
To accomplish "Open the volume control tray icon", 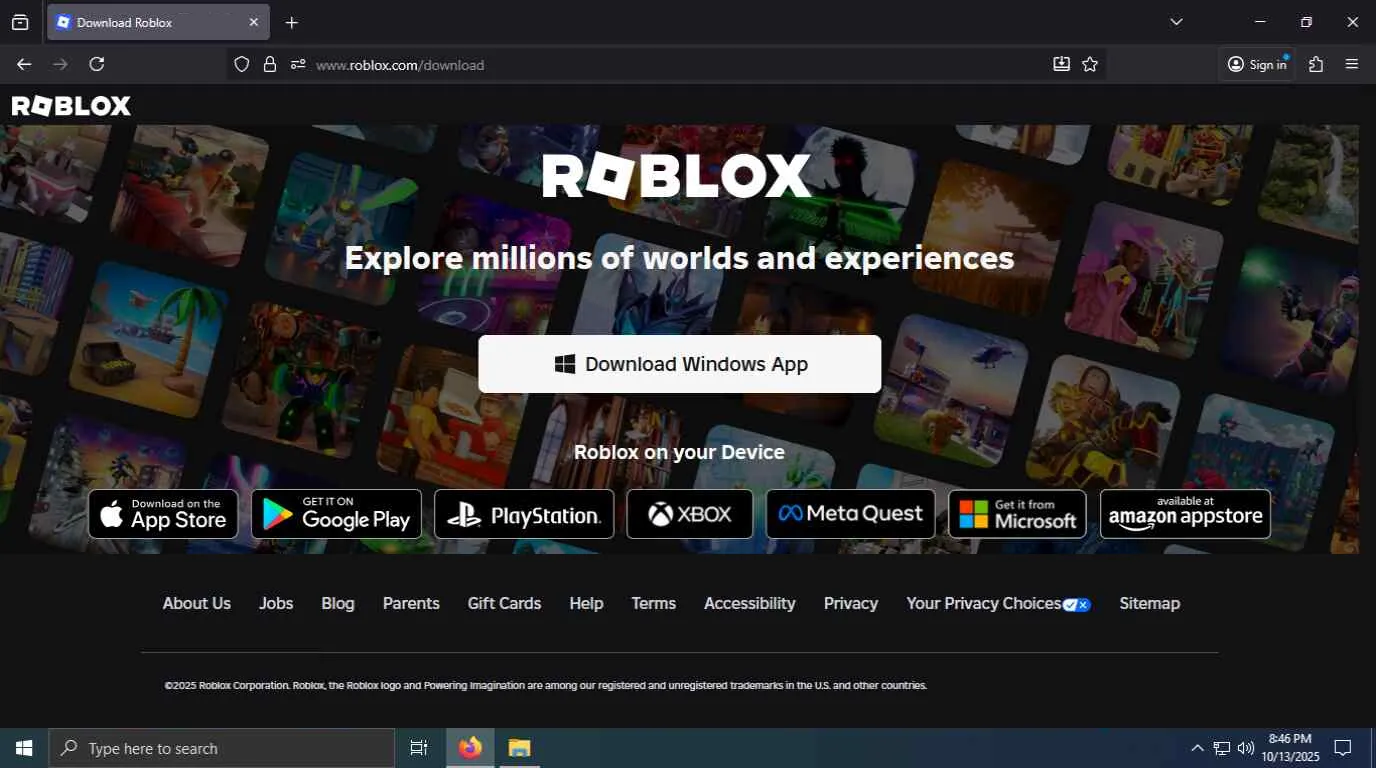I will (x=1246, y=748).
